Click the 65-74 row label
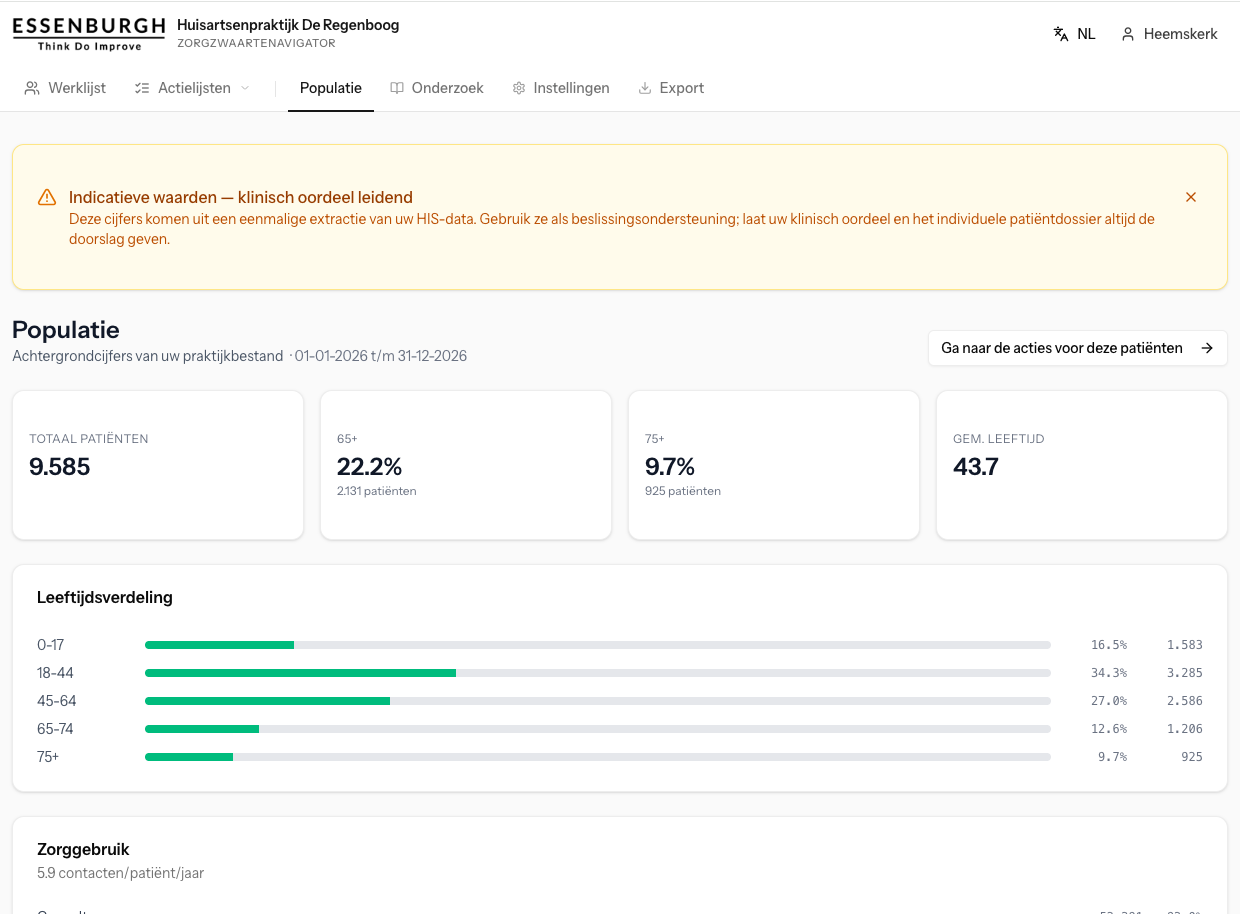This screenshot has width=1240, height=914. tap(55, 729)
